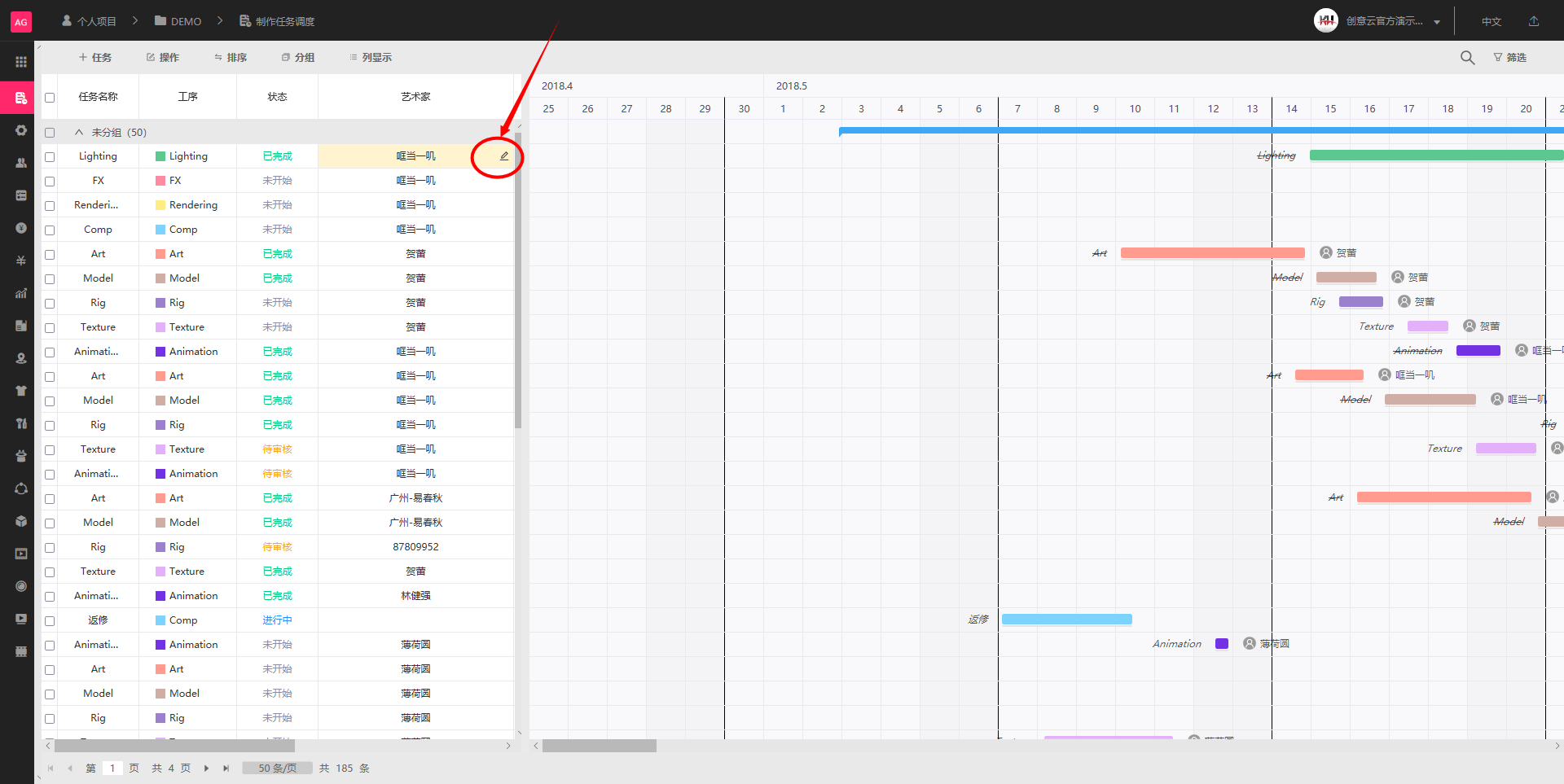
Task: Open the 排序 sort menu
Action: coord(231,58)
